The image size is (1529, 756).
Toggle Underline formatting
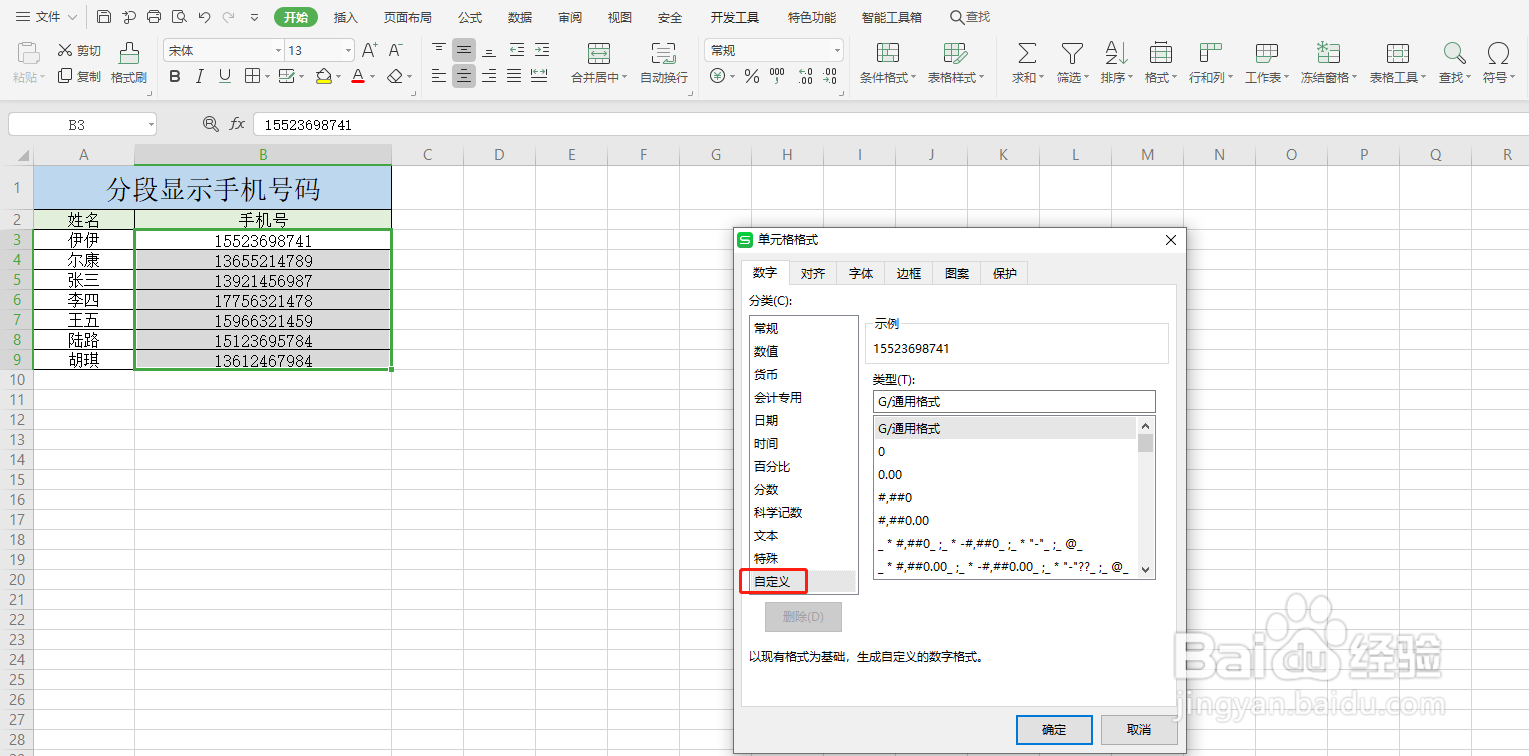click(x=224, y=76)
